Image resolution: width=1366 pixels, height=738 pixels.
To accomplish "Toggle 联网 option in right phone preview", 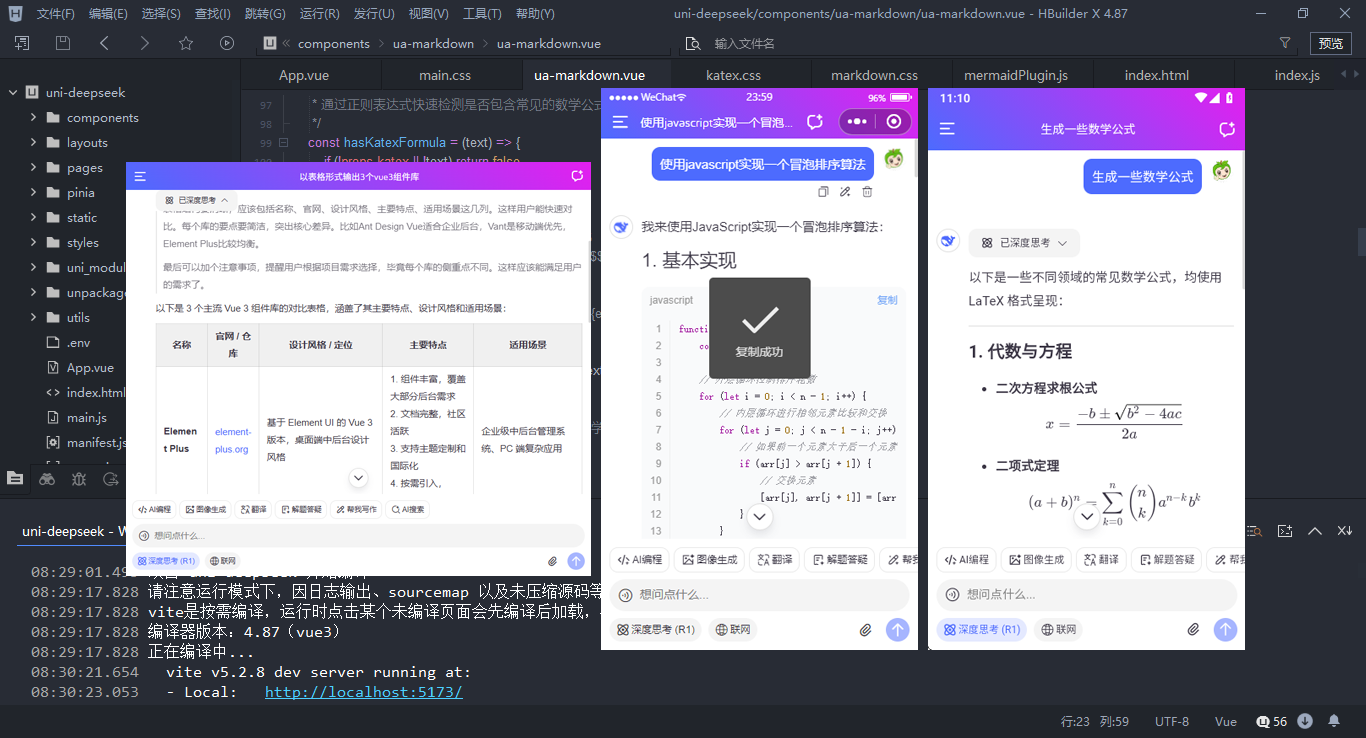I will [x=1060, y=630].
